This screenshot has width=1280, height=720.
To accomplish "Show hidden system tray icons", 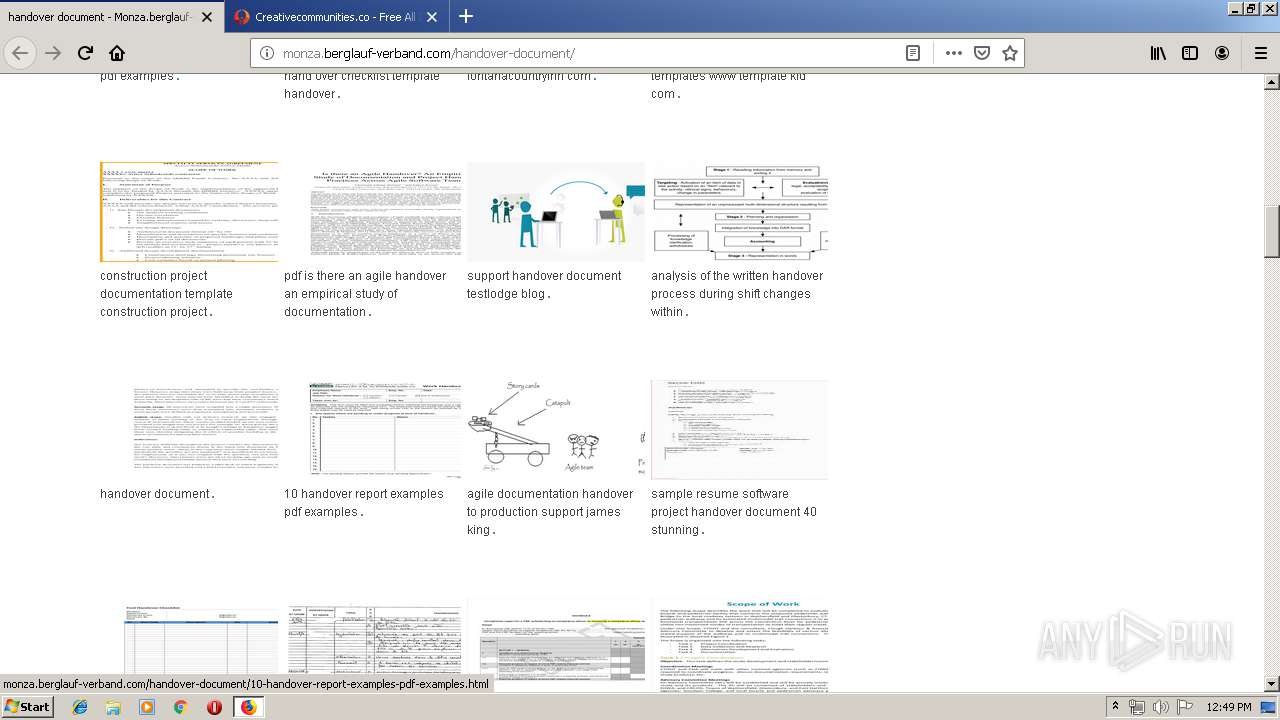I will 1115,707.
